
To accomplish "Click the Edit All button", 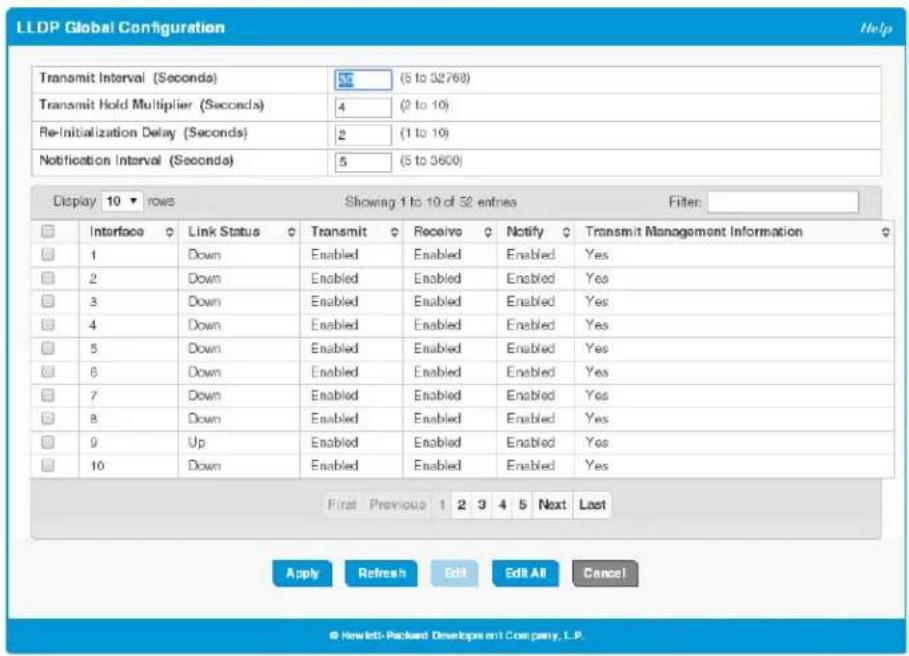I will [x=525, y=573].
